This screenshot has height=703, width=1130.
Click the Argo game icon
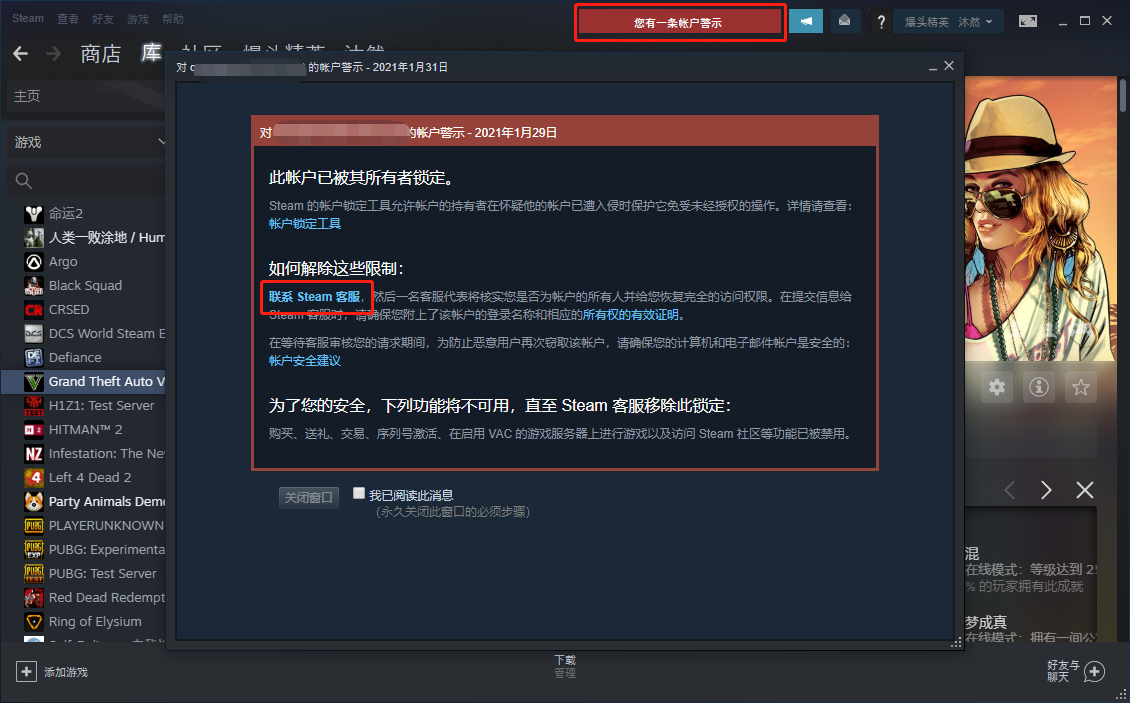(x=34, y=262)
